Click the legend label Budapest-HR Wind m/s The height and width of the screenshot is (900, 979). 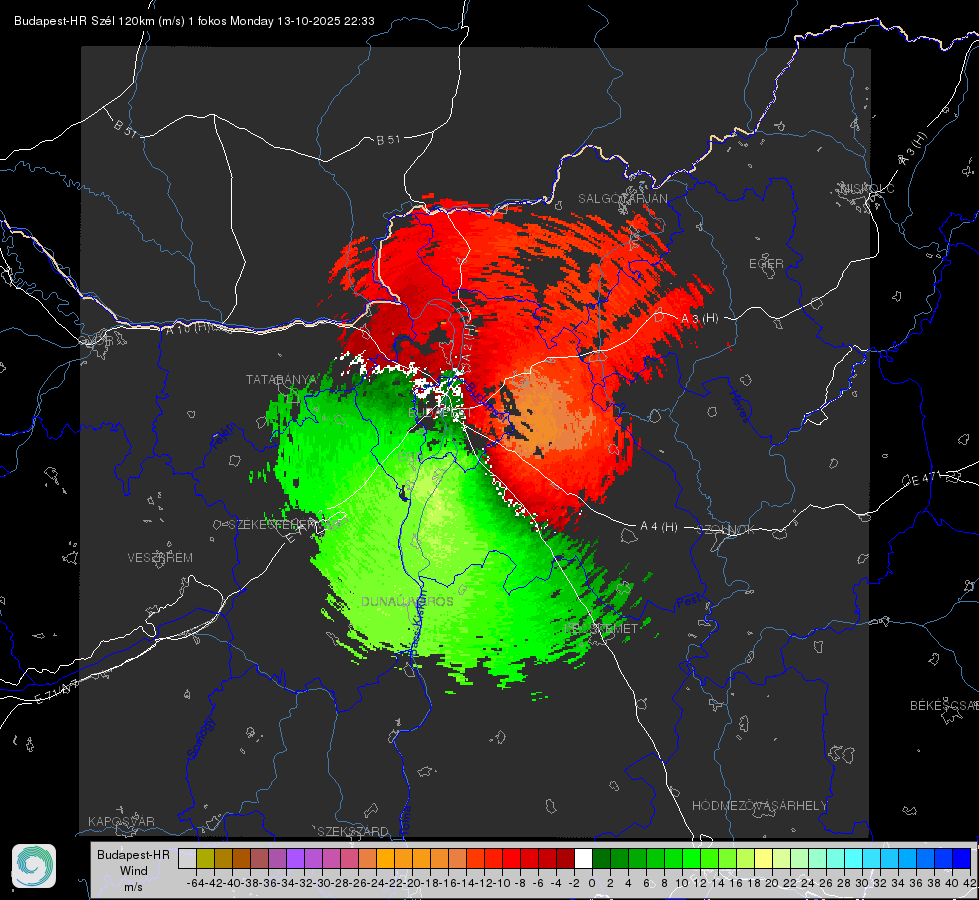coord(133,871)
